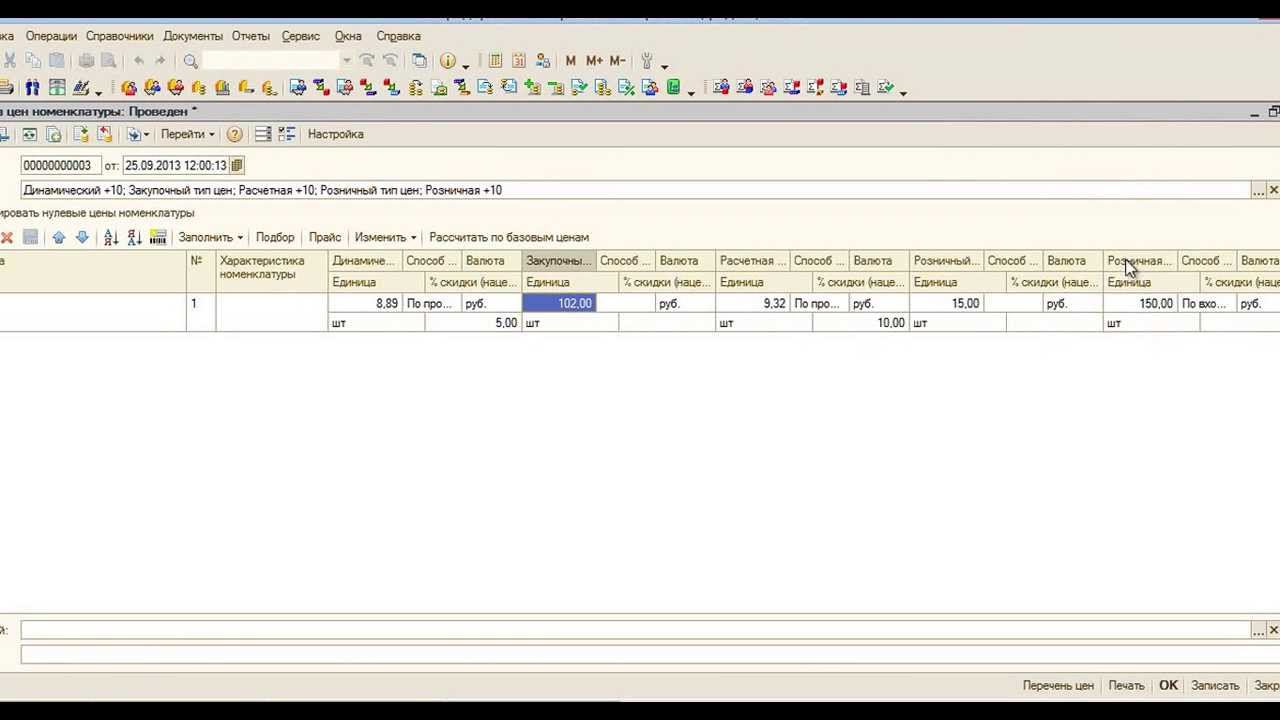
Task: Click the Настройка button
Action: pyautogui.click(x=336, y=134)
